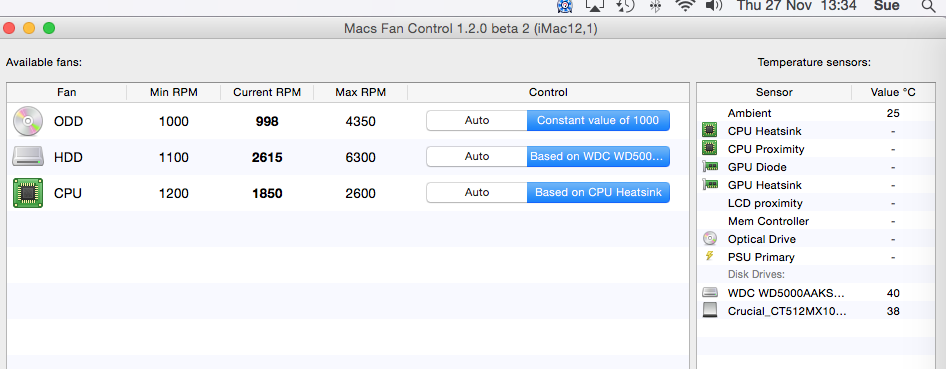This screenshot has width=946, height=369.
Task: Select CPU Based on CPU Heatsink control
Action: [598, 193]
